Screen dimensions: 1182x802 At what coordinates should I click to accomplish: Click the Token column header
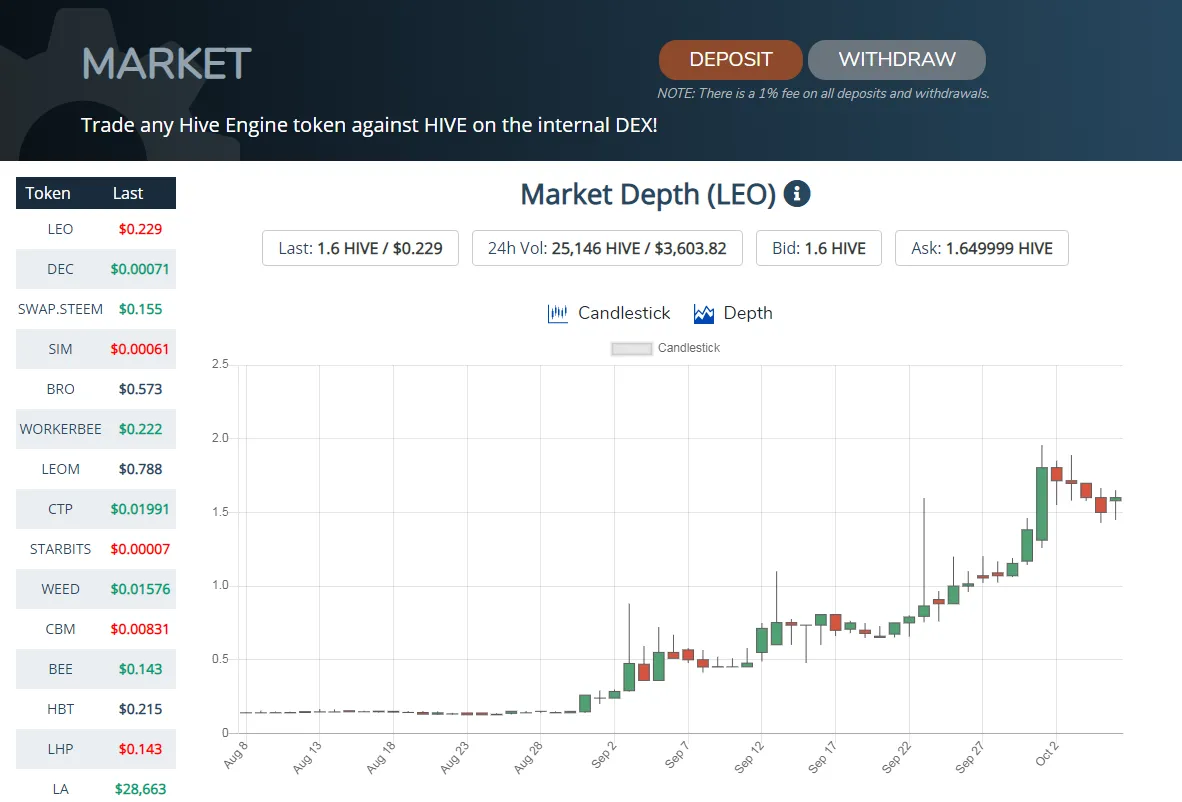point(48,193)
